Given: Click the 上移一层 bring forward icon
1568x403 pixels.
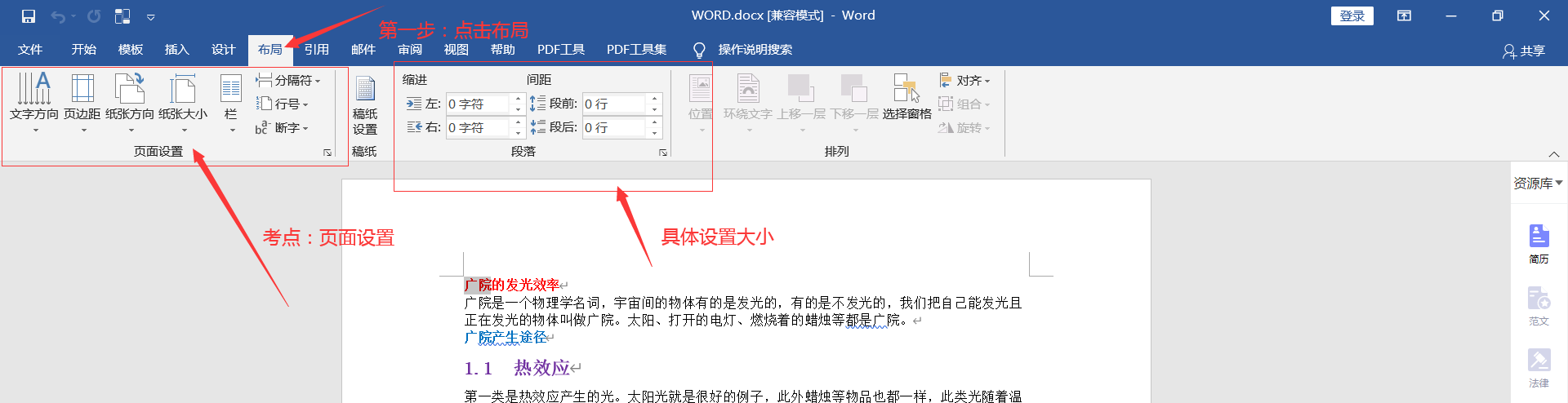Looking at the screenshot, I should (x=802, y=102).
